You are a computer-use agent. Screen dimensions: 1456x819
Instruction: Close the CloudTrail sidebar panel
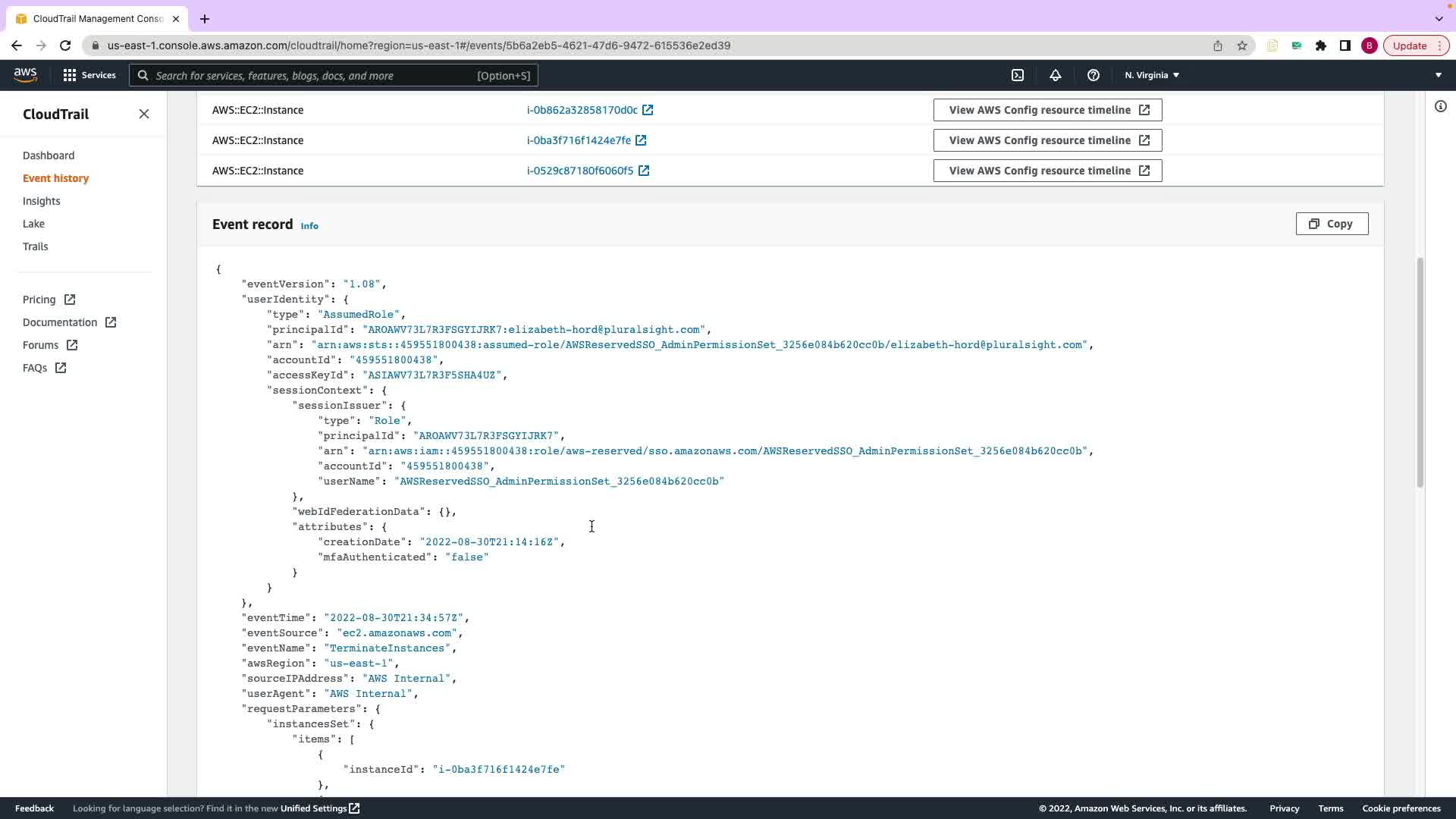coord(144,114)
